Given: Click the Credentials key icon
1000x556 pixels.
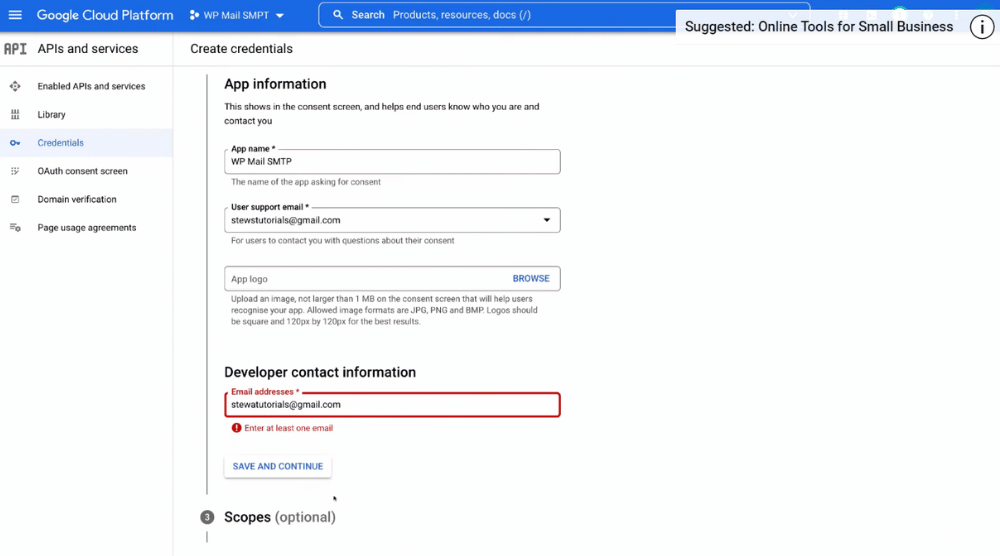Looking at the screenshot, I should (15, 143).
